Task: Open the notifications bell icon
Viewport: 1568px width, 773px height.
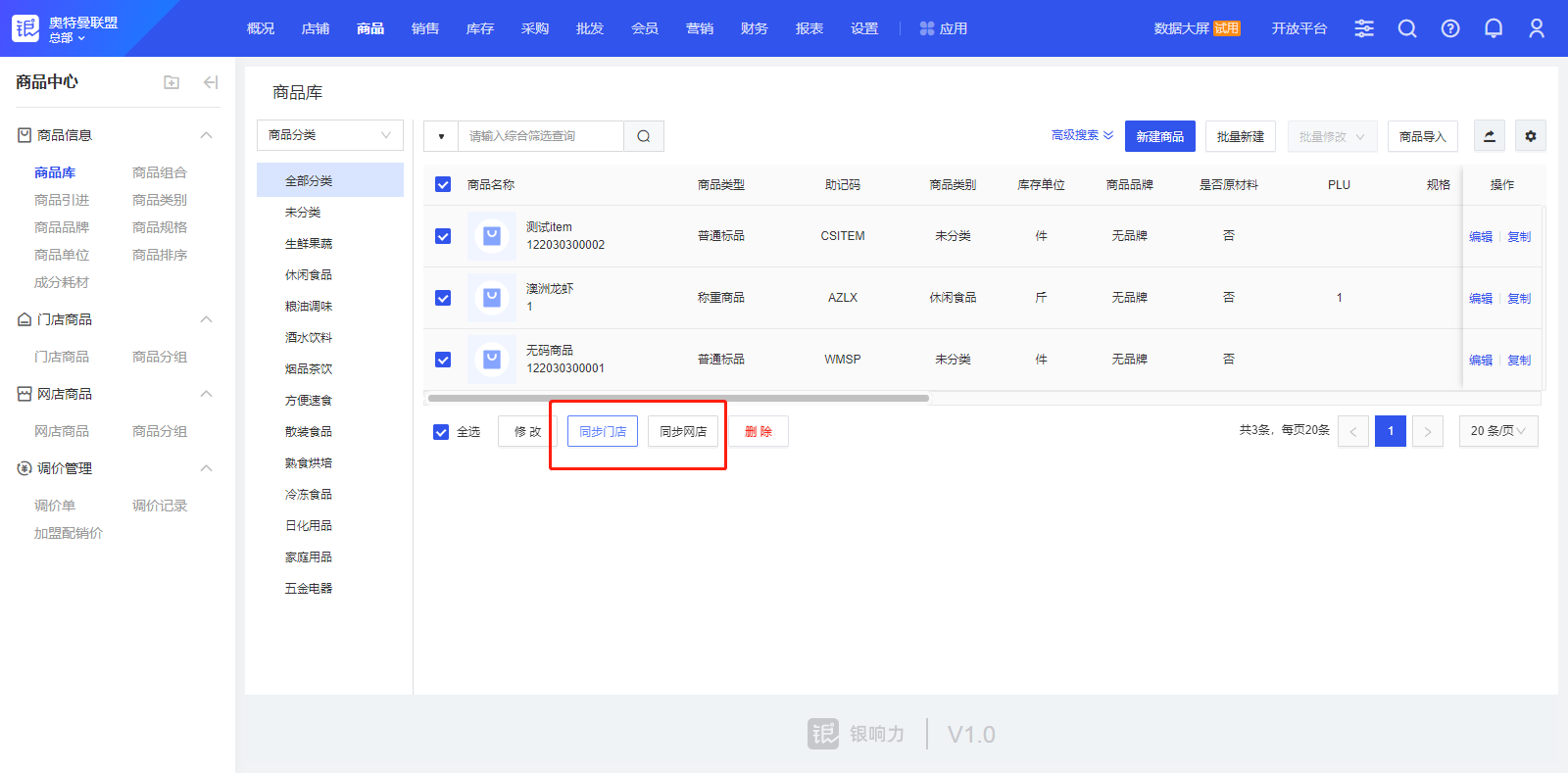Action: [x=1494, y=28]
